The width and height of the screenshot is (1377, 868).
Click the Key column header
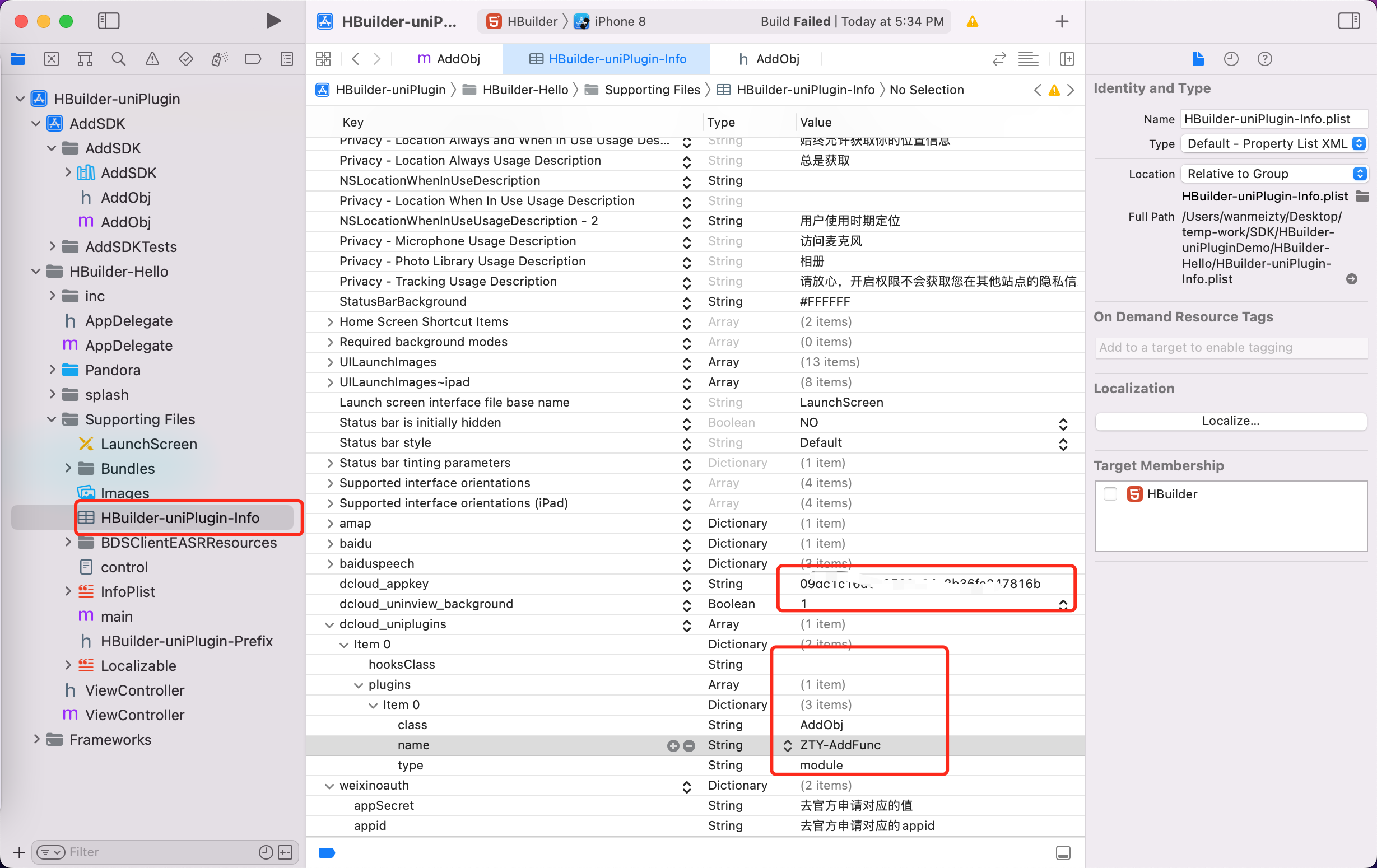tap(353, 123)
